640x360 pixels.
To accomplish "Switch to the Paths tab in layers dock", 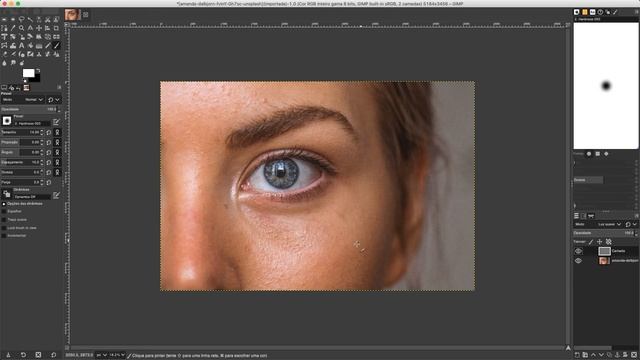I will [x=591, y=216].
